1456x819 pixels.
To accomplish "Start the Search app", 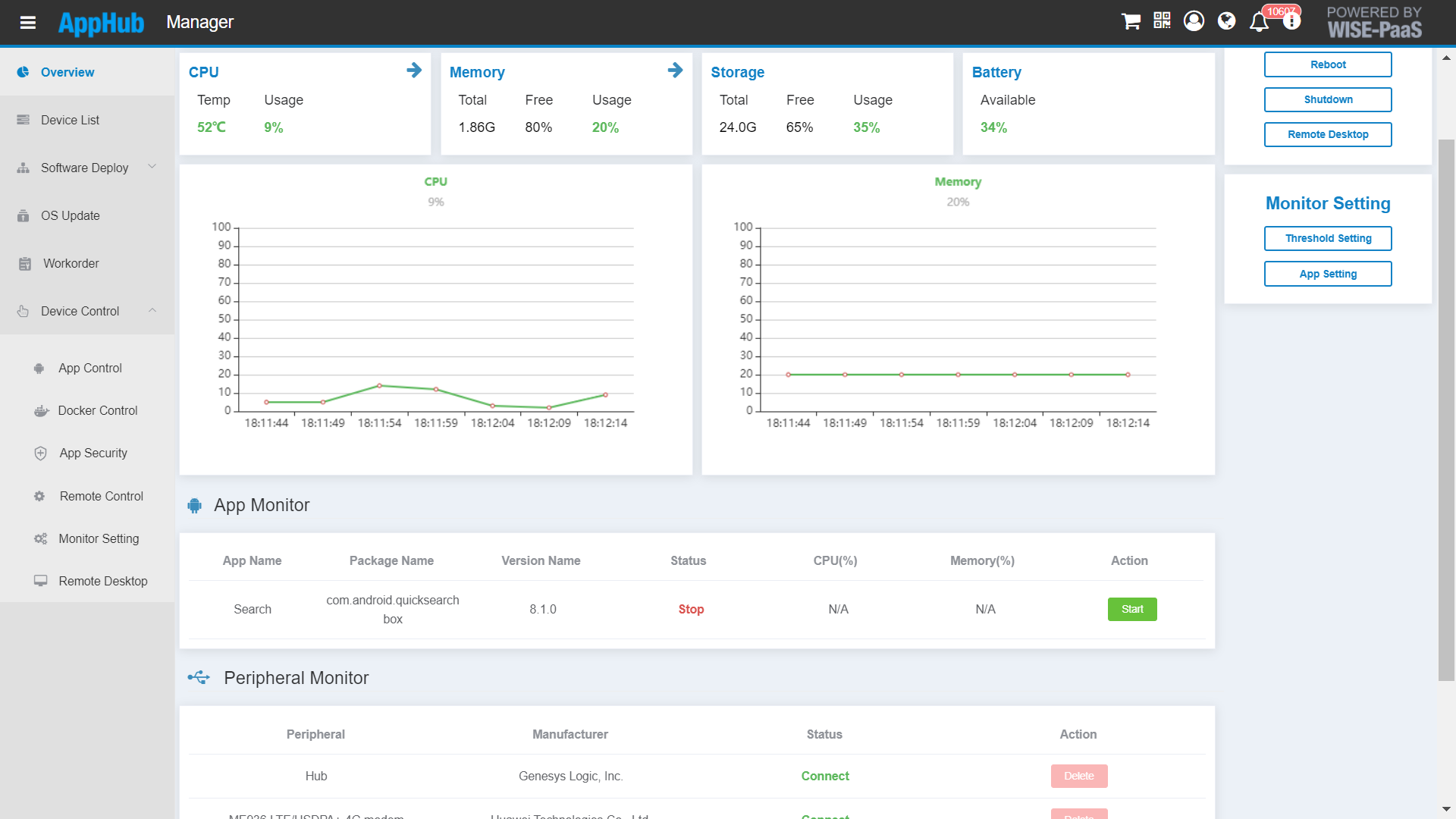I will click(1132, 609).
